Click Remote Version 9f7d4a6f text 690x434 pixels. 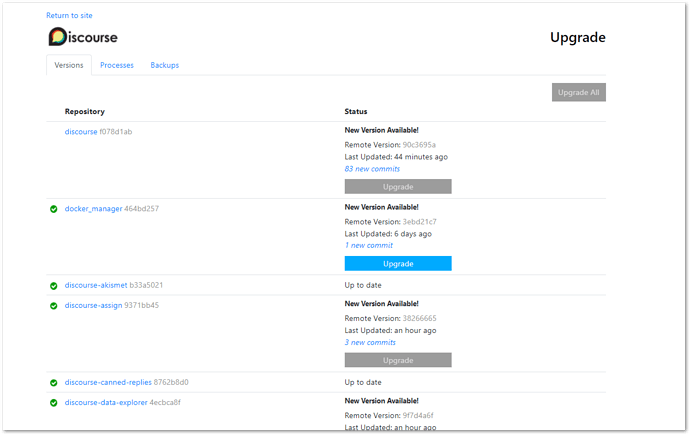point(418,416)
